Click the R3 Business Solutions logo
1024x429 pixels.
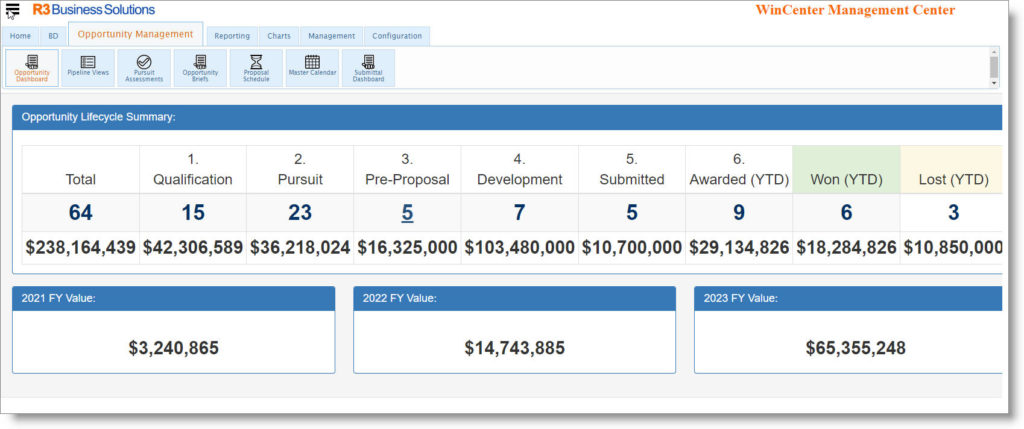[94, 10]
